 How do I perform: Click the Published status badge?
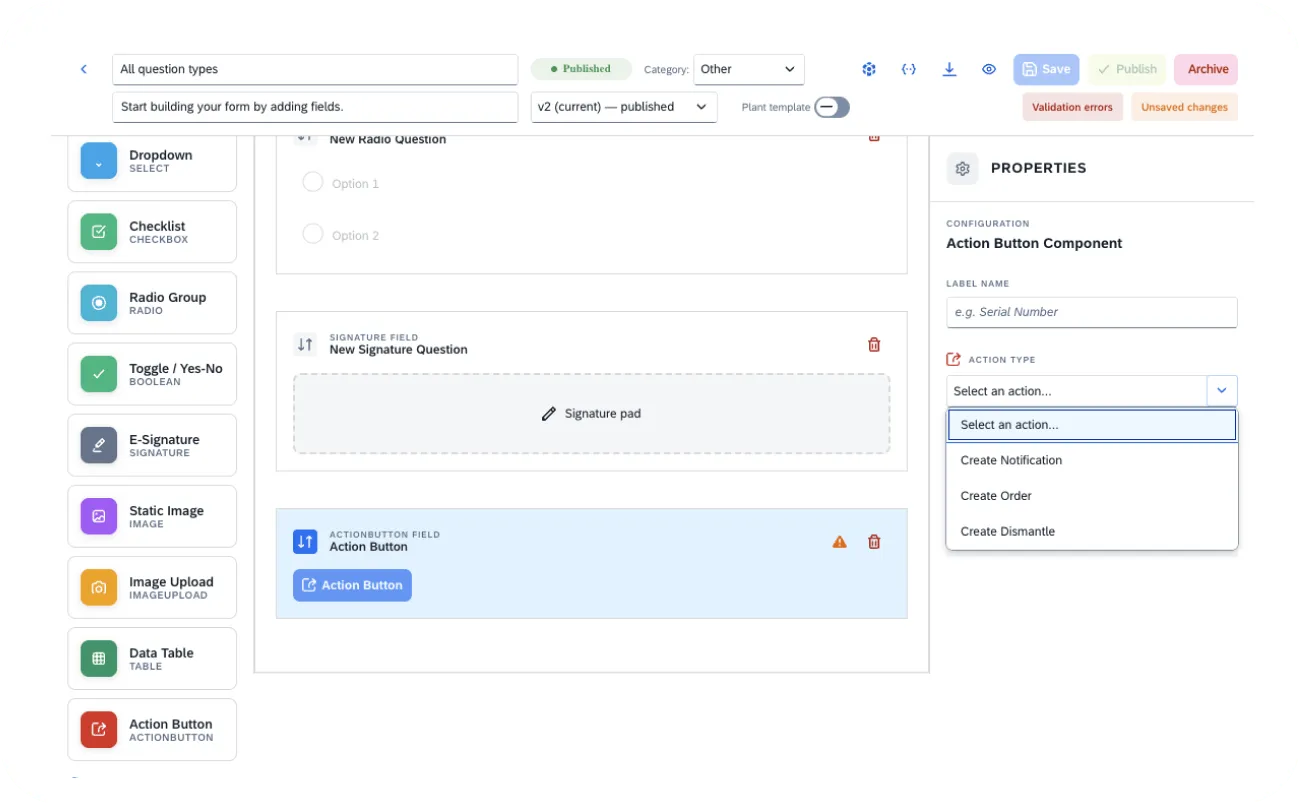pyautogui.click(x=581, y=69)
